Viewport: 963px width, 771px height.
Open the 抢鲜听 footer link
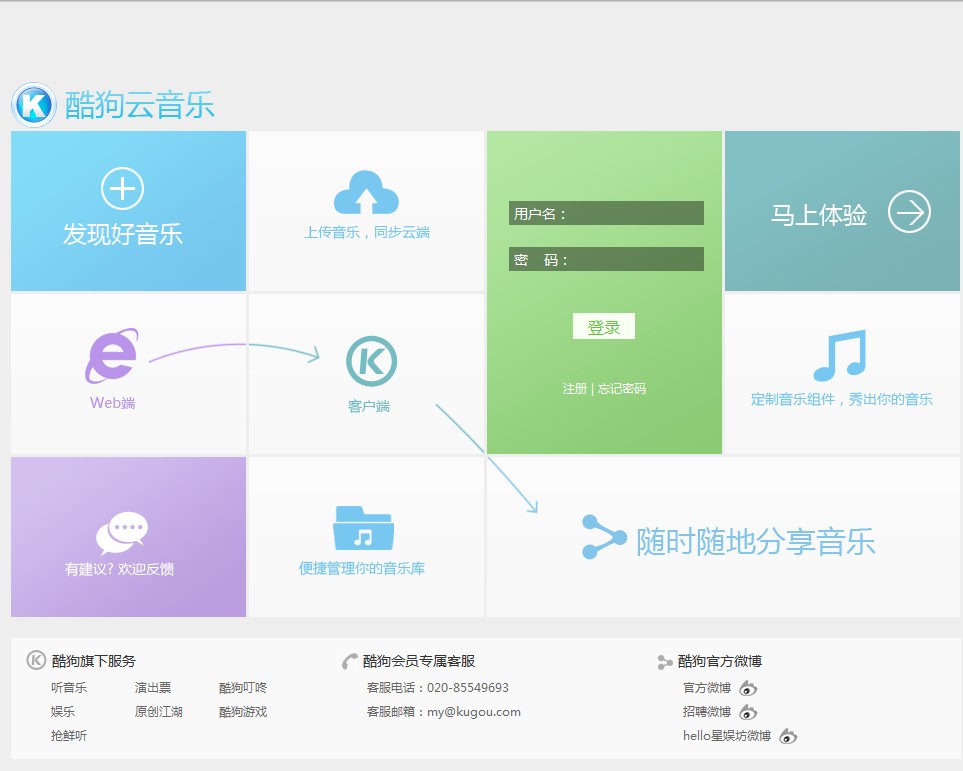[69, 735]
